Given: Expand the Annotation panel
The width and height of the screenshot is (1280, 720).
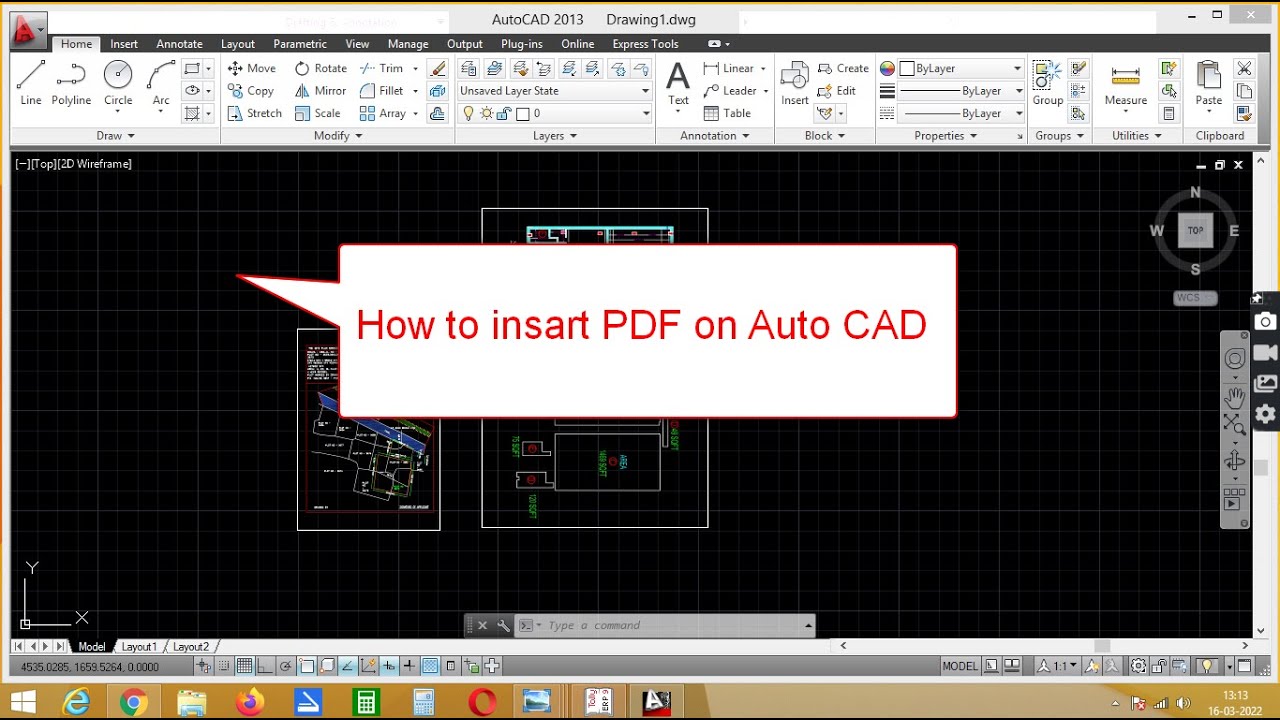Looking at the screenshot, I should 714,136.
